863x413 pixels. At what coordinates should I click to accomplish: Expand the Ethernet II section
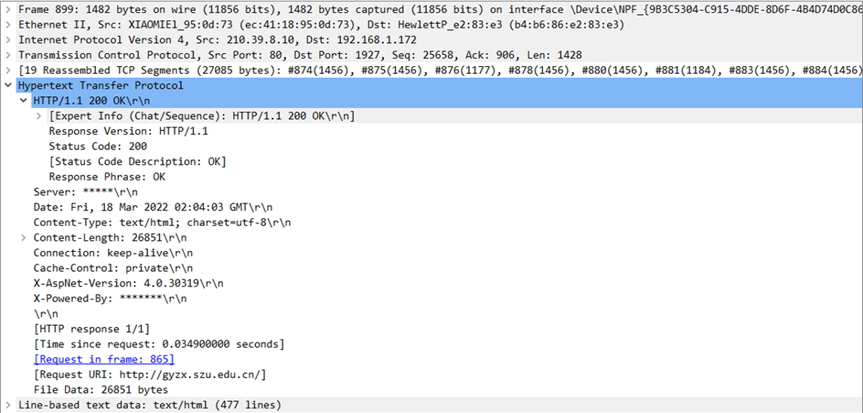(x=8, y=25)
